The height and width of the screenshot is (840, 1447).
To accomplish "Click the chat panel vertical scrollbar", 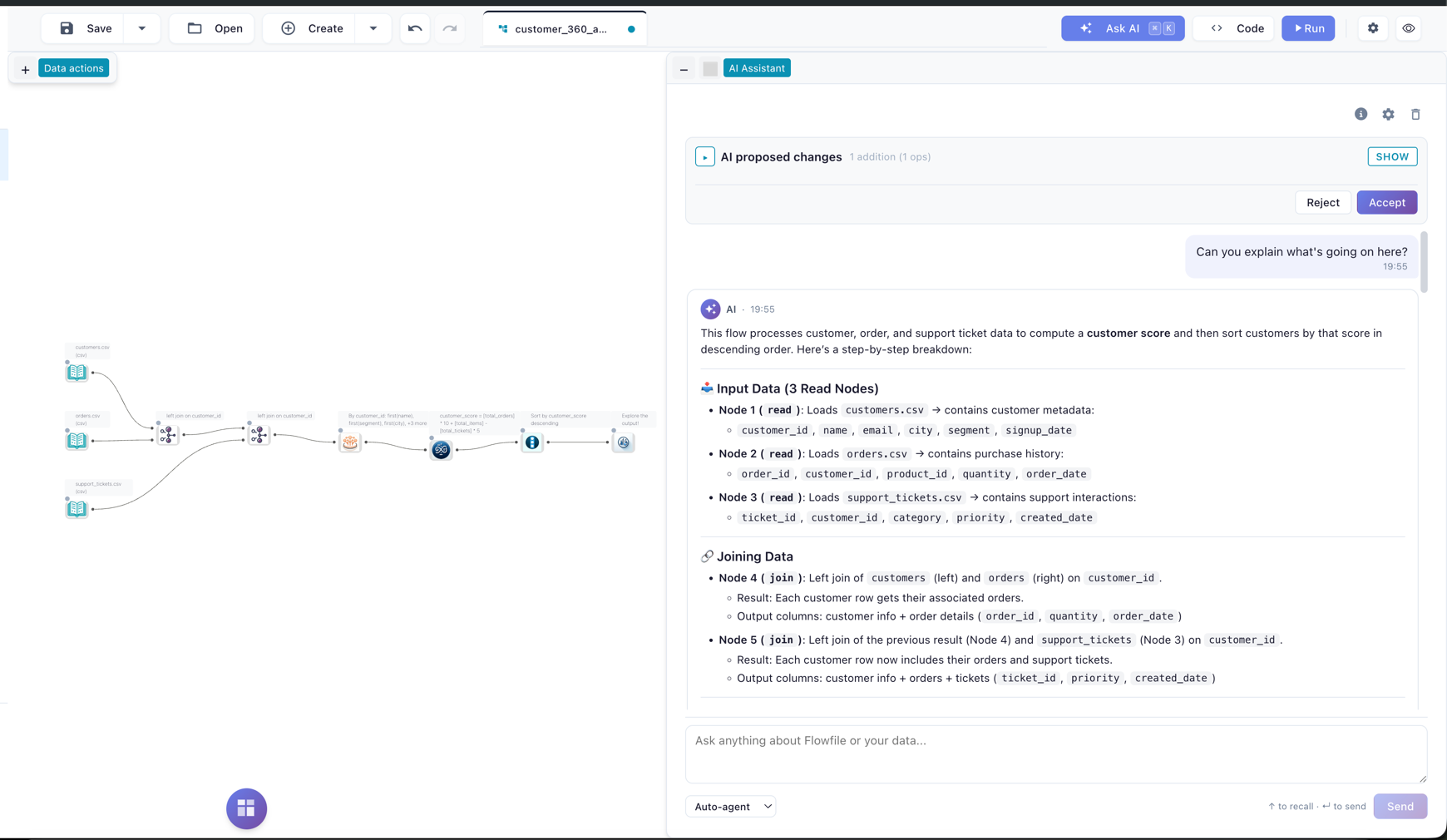I will pos(1424,262).
